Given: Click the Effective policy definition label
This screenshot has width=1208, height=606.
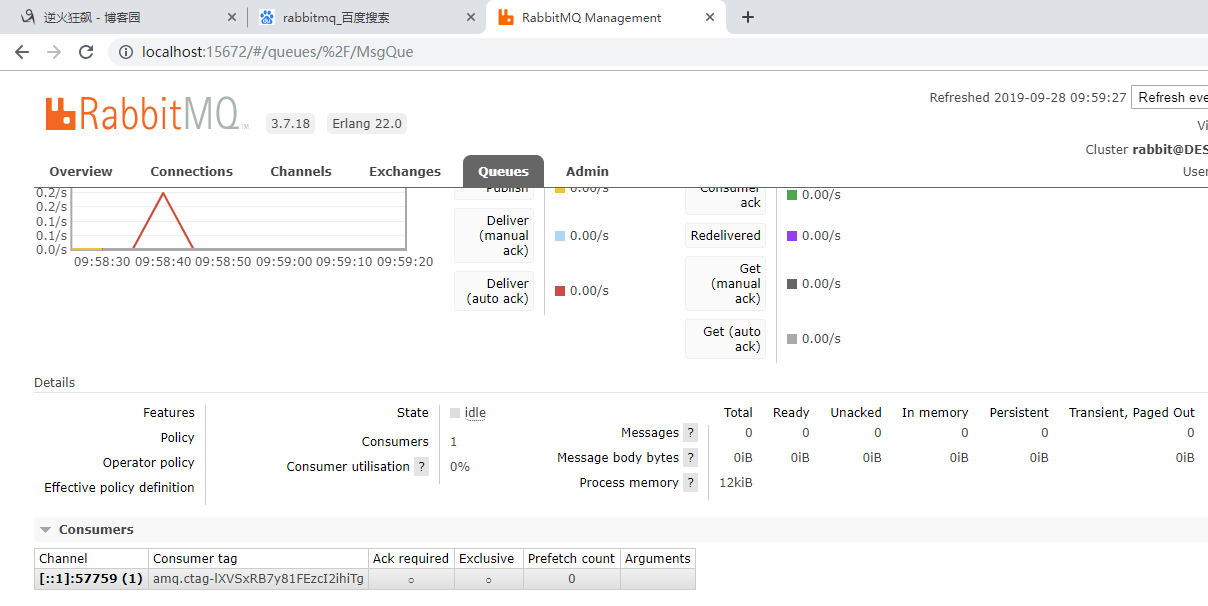Looking at the screenshot, I should [x=119, y=488].
